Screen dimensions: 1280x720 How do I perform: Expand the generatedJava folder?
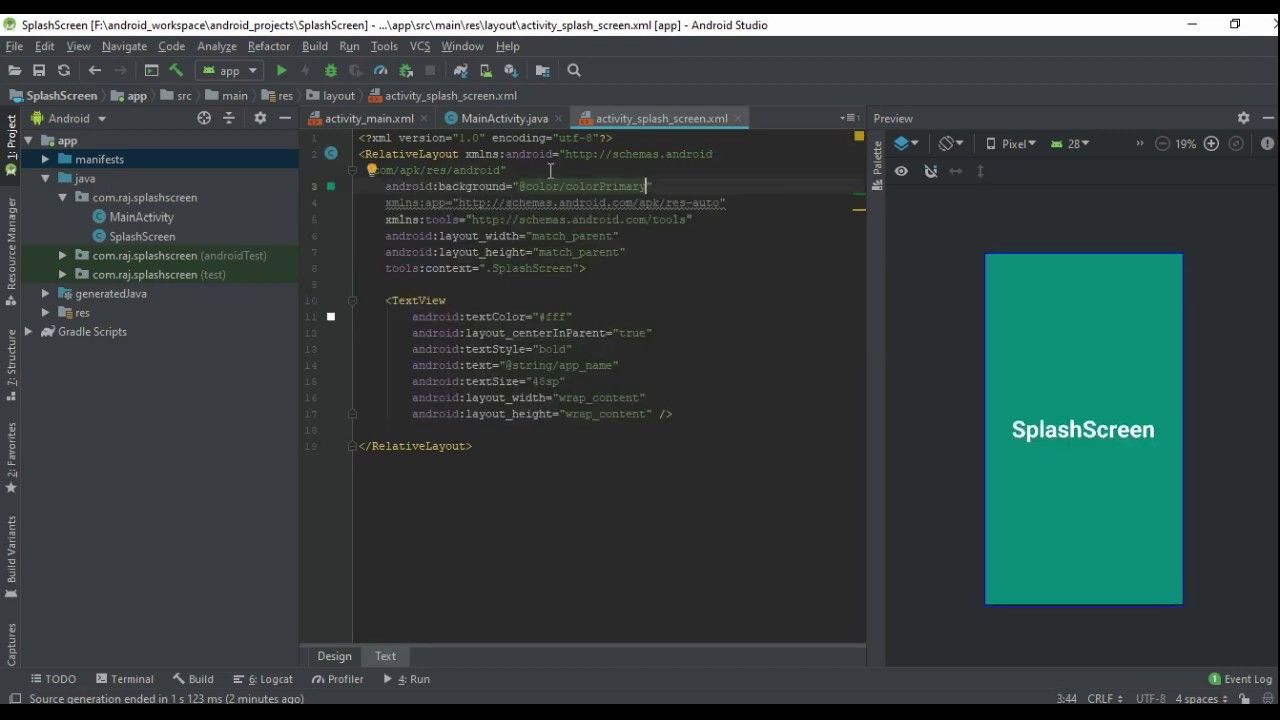pos(45,293)
